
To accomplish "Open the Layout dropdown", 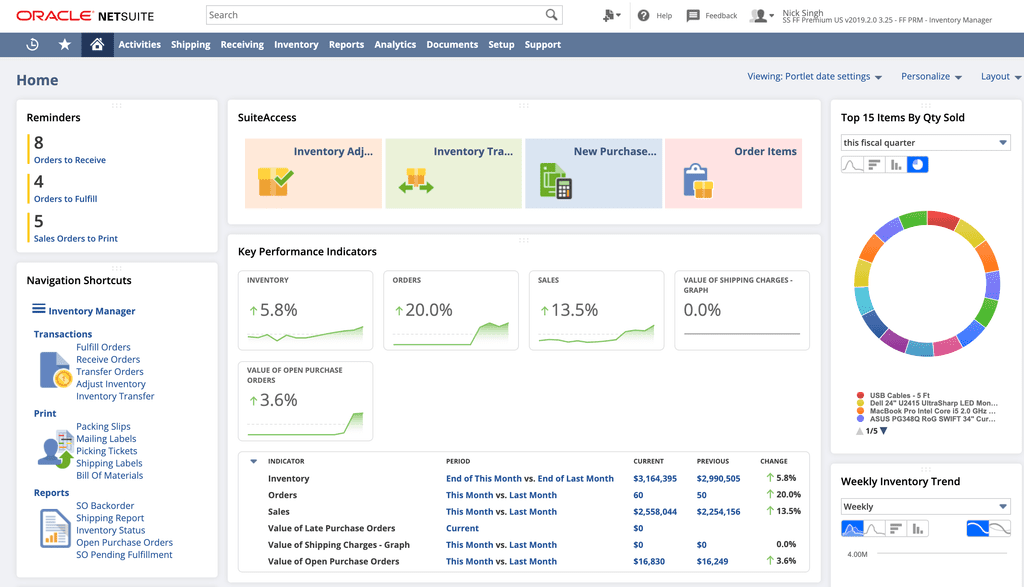I will pyautogui.click(x=1000, y=76).
